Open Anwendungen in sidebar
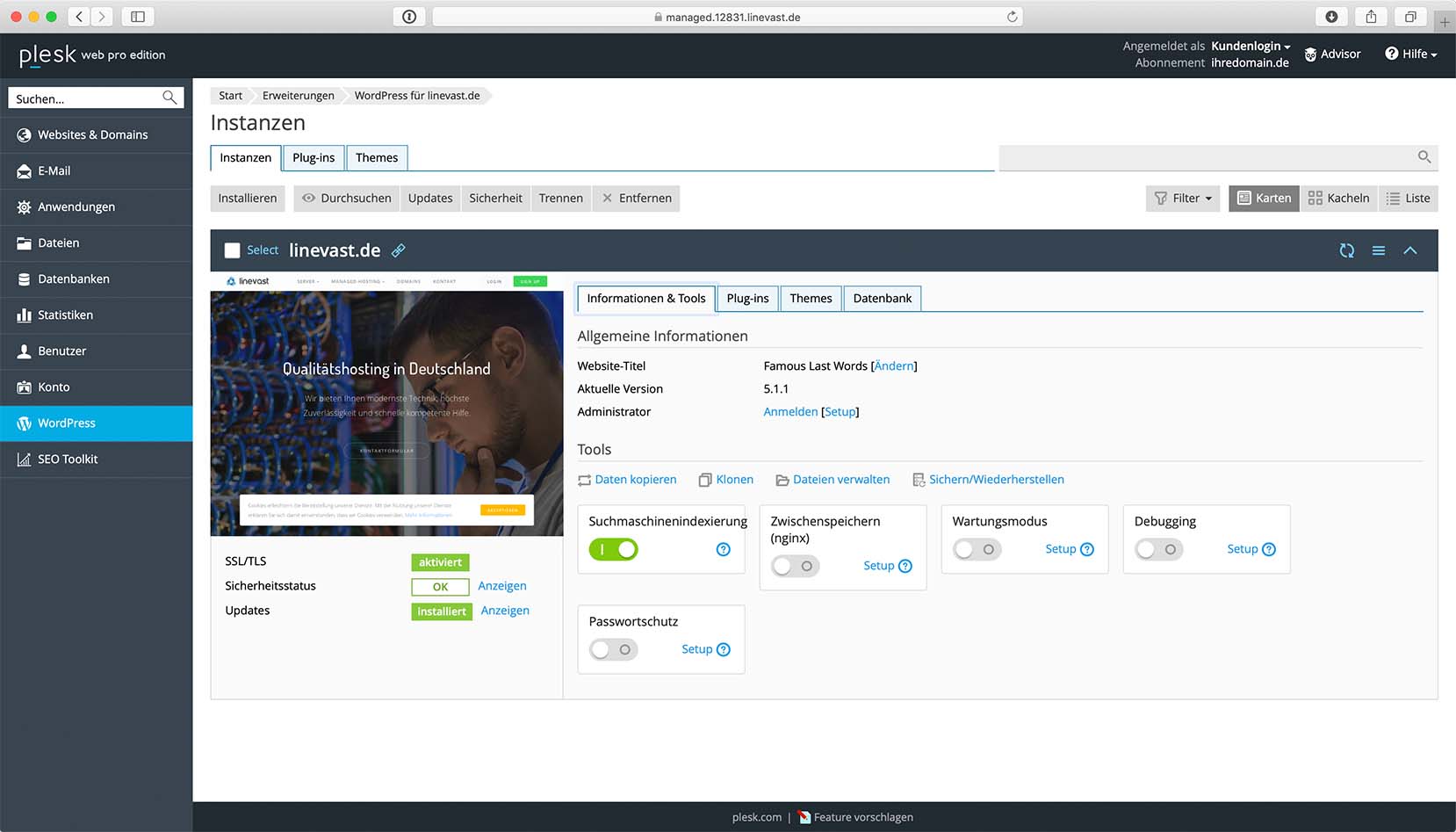 tap(97, 207)
